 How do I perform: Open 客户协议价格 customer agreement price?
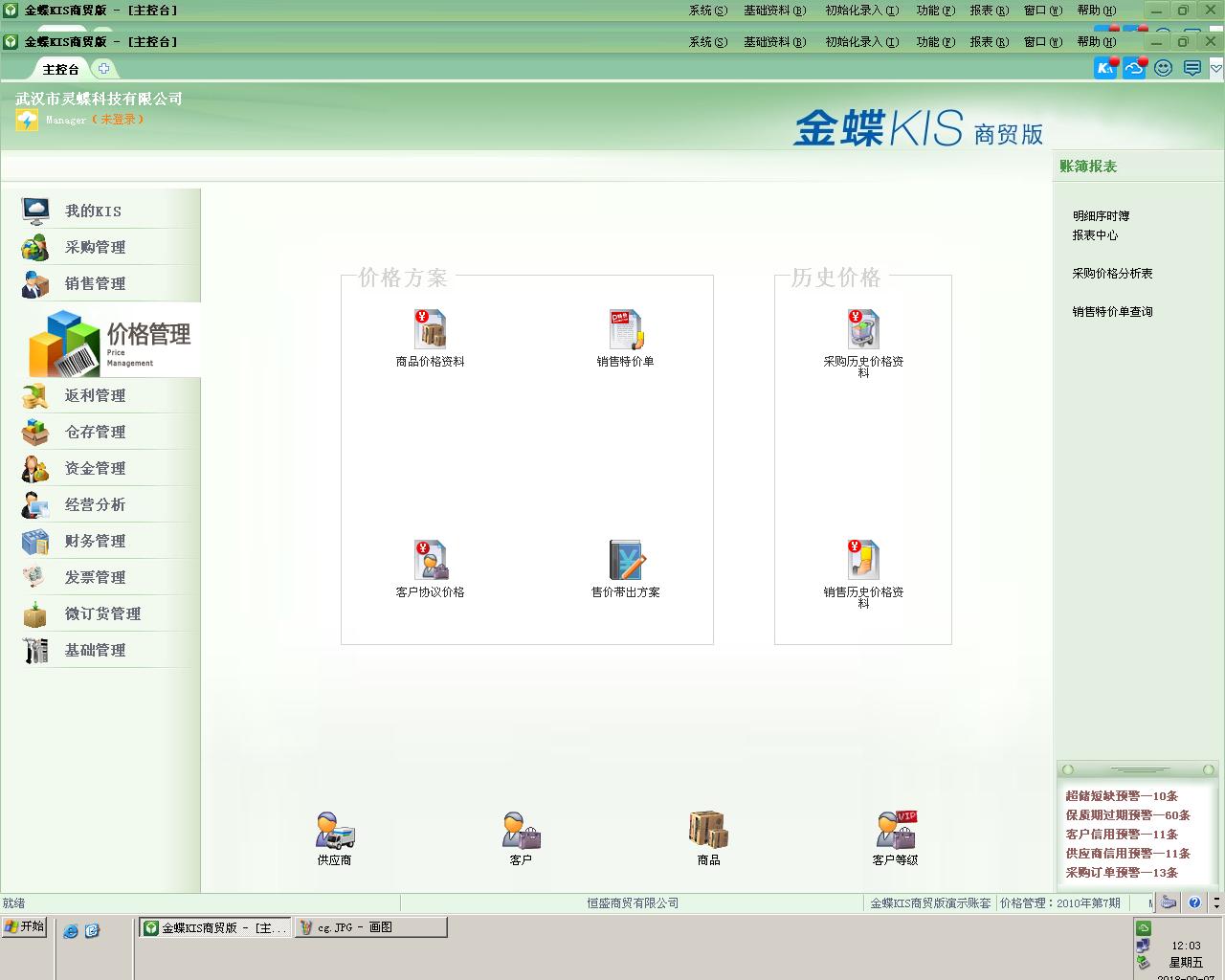(430, 568)
